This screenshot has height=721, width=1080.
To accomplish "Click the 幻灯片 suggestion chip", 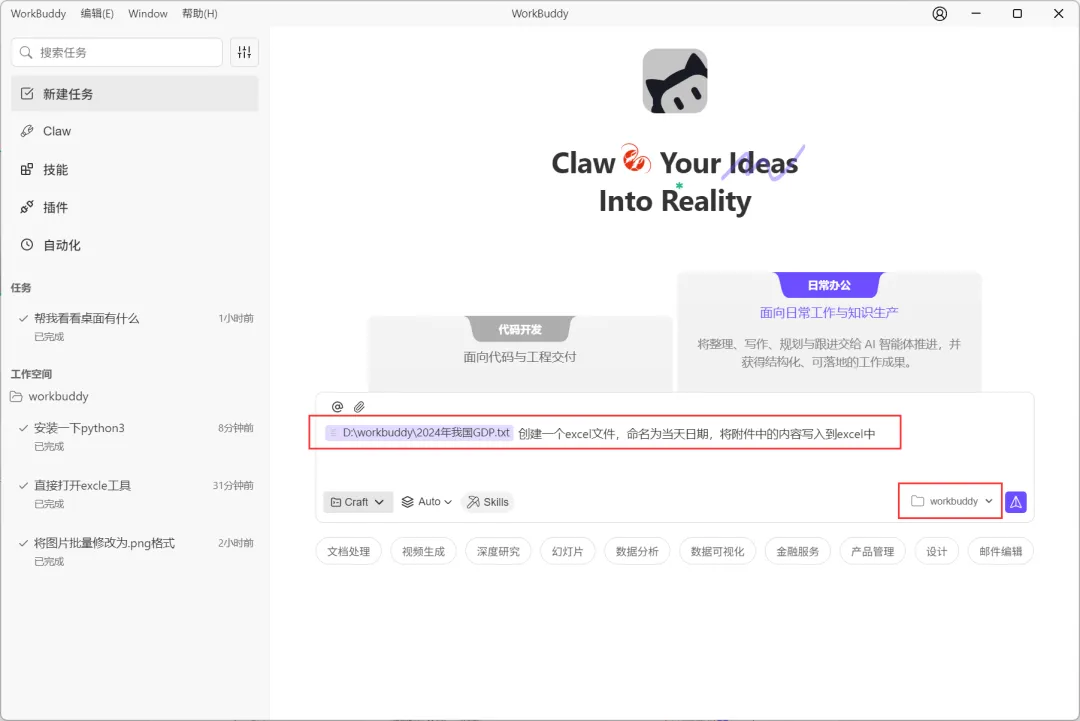I will pyautogui.click(x=568, y=552).
